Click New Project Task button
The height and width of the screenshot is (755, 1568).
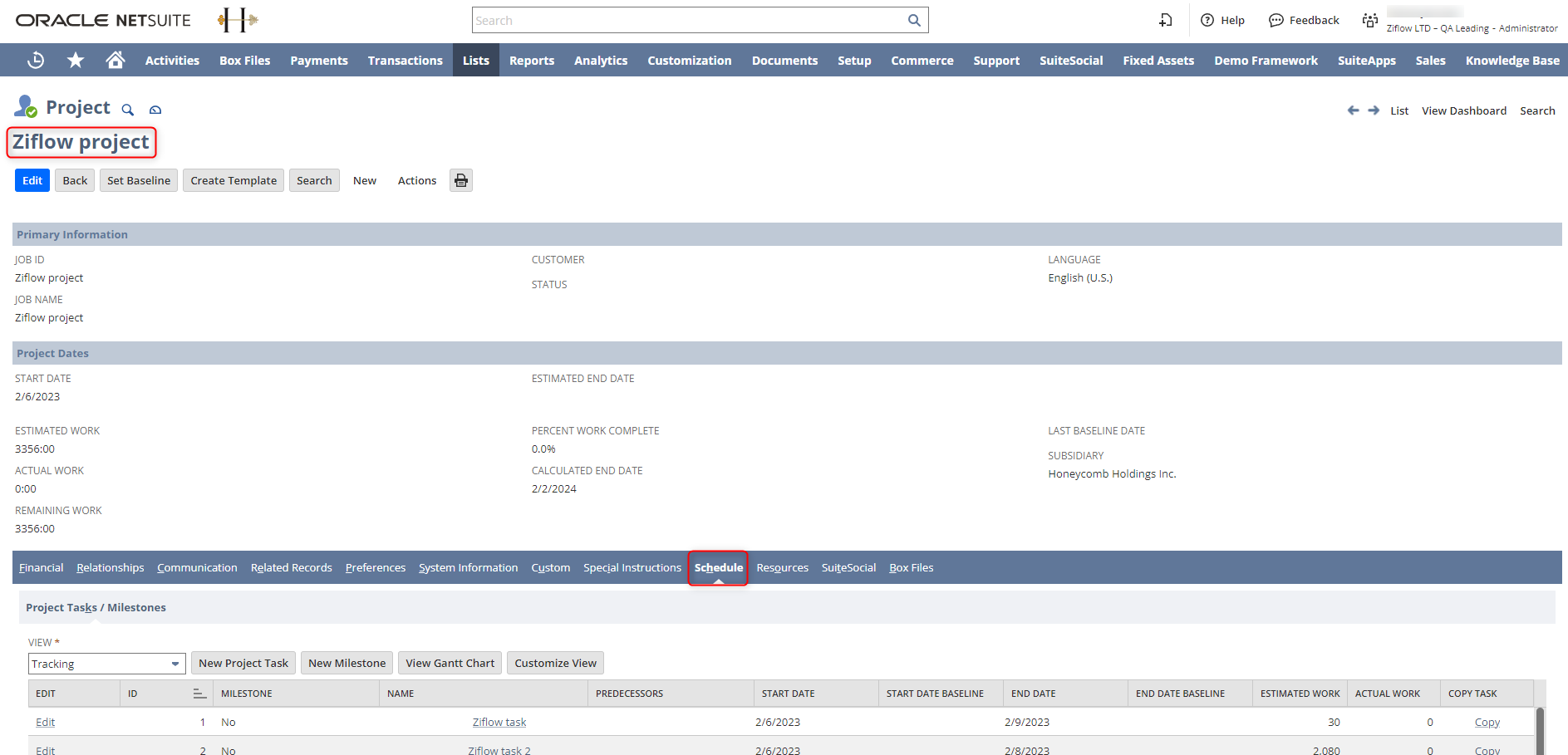click(x=243, y=663)
